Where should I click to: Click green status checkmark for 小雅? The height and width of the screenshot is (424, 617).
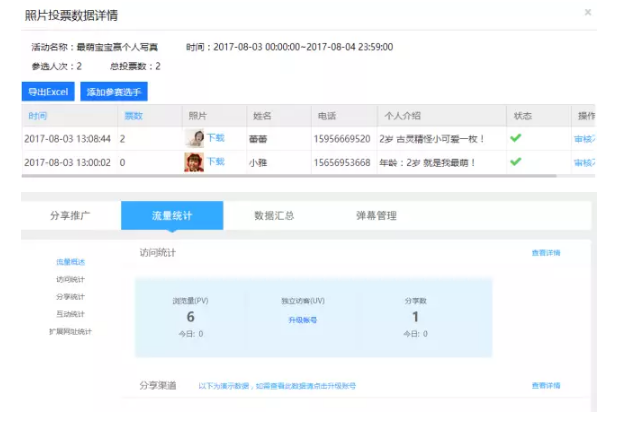coord(515,161)
